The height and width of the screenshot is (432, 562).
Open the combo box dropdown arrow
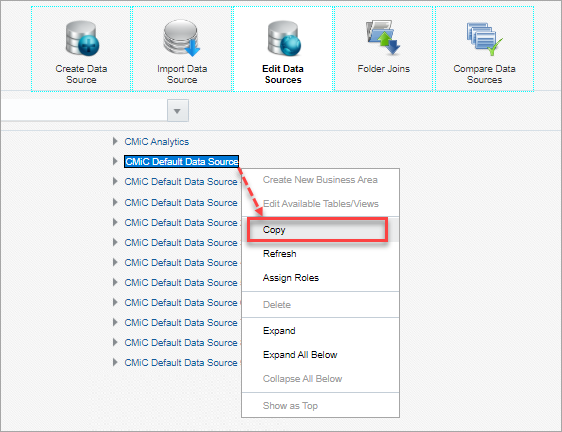pyautogui.click(x=178, y=111)
